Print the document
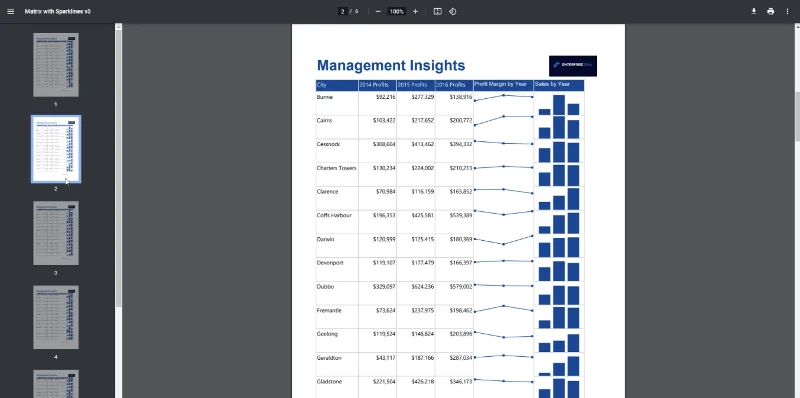Viewport: 800px width, 398px height. point(770,11)
